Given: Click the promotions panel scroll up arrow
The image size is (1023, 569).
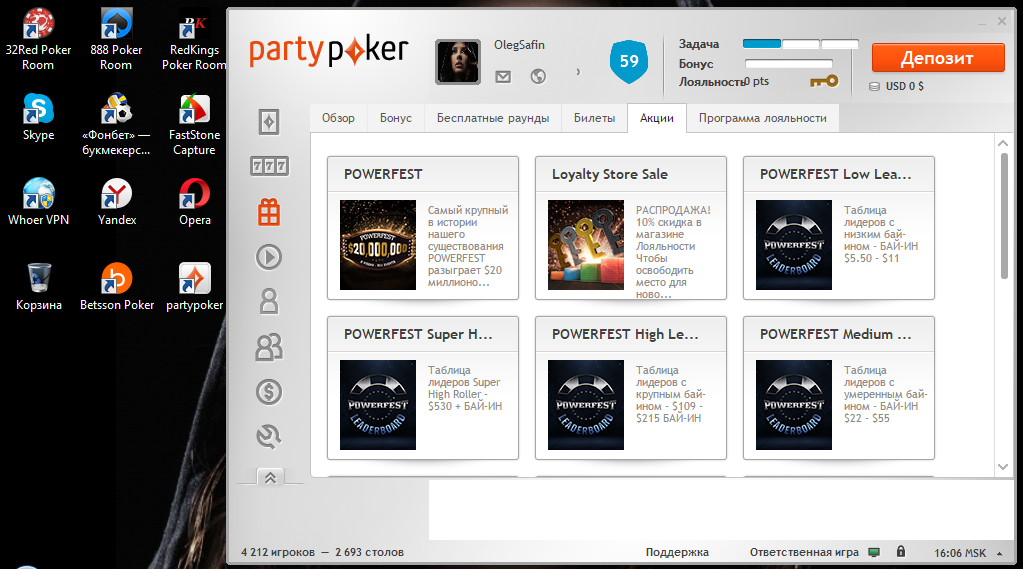Looking at the screenshot, I should [1003, 142].
